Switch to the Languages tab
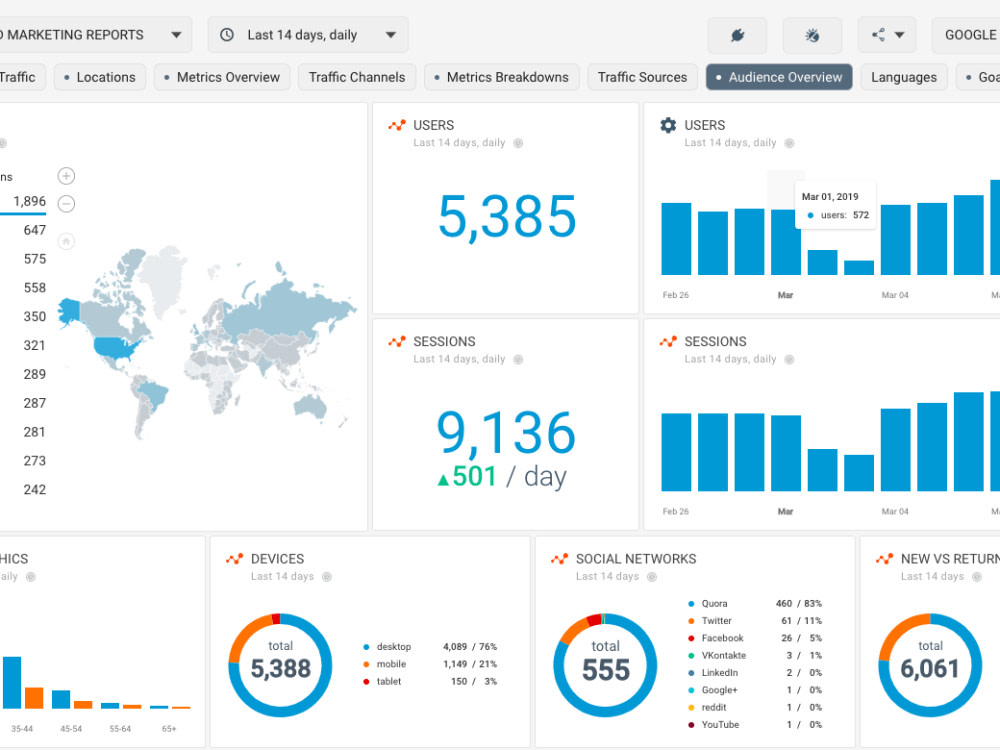The width and height of the screenshot is (1000, 750). tap(904, 77)
